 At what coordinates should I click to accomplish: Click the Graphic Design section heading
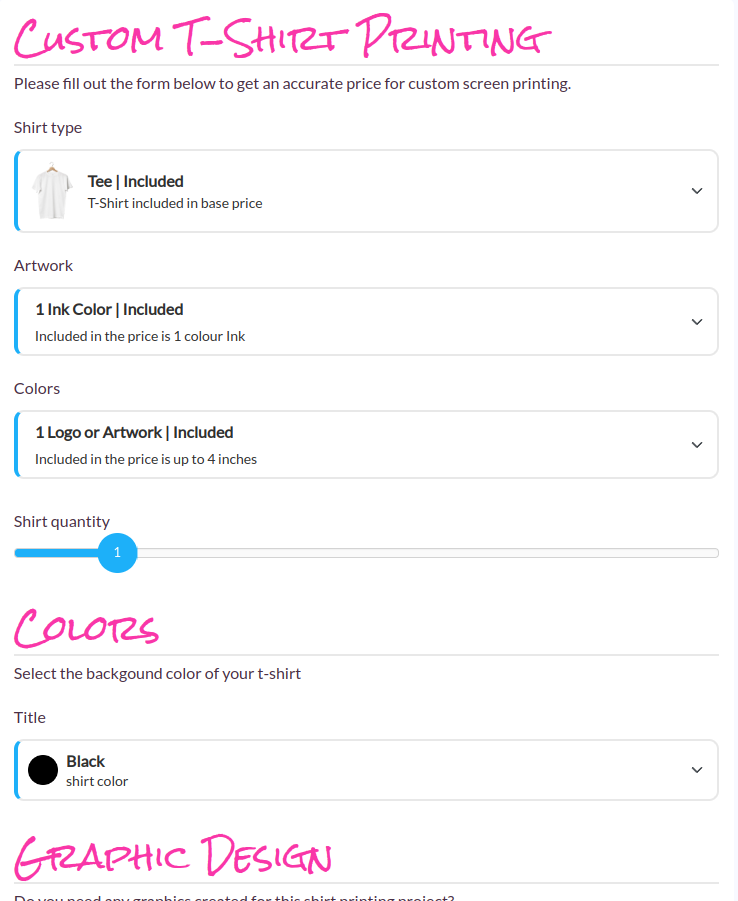click(172, 857)
